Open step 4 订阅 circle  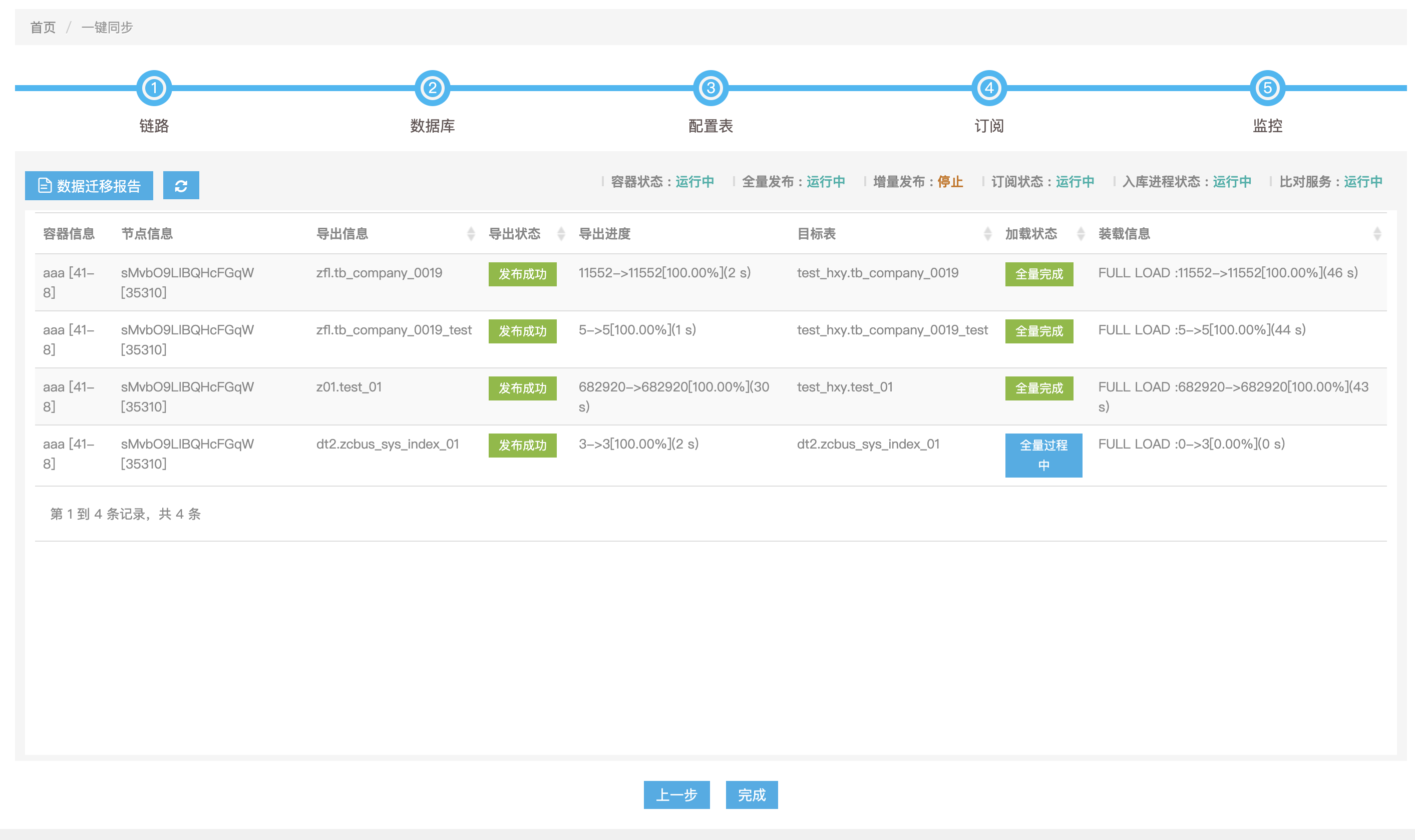pyautogui.click(x=988, y=88)
